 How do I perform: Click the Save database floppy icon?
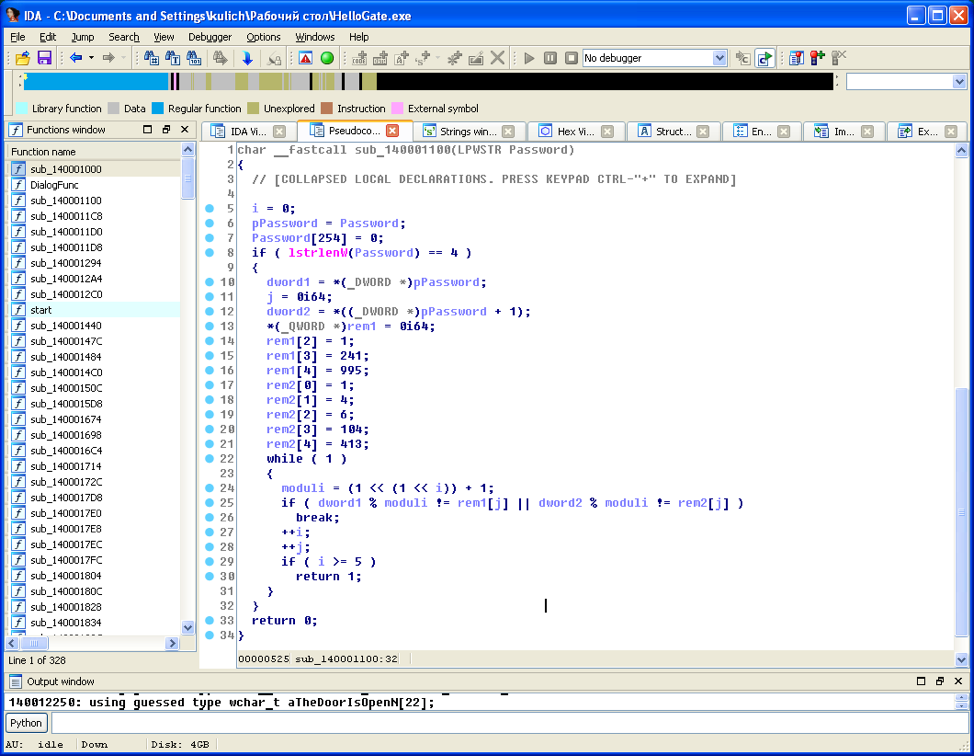pos(44,58)
